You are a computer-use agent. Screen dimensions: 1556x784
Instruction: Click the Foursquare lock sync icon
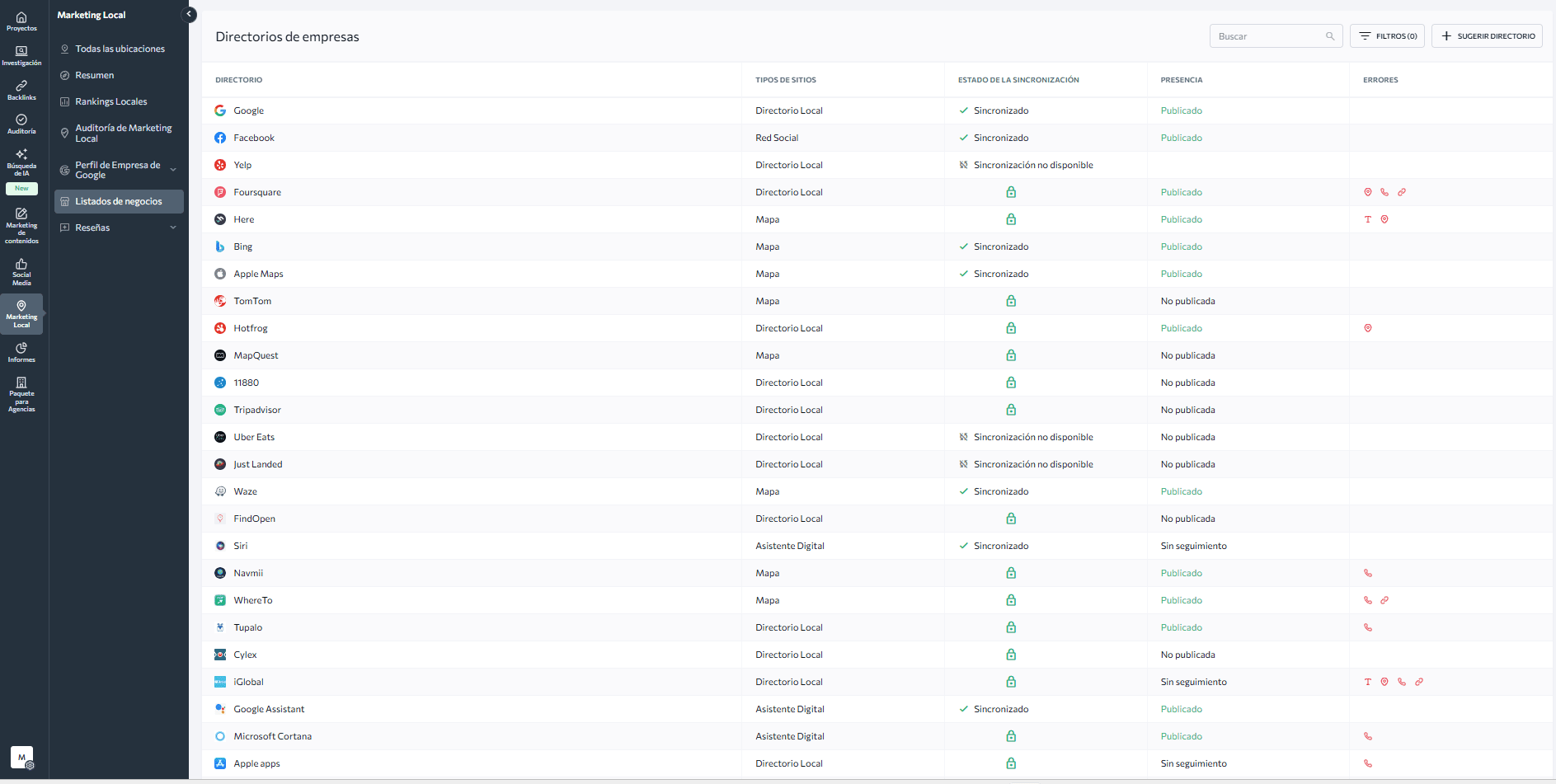pos(1010,192)
